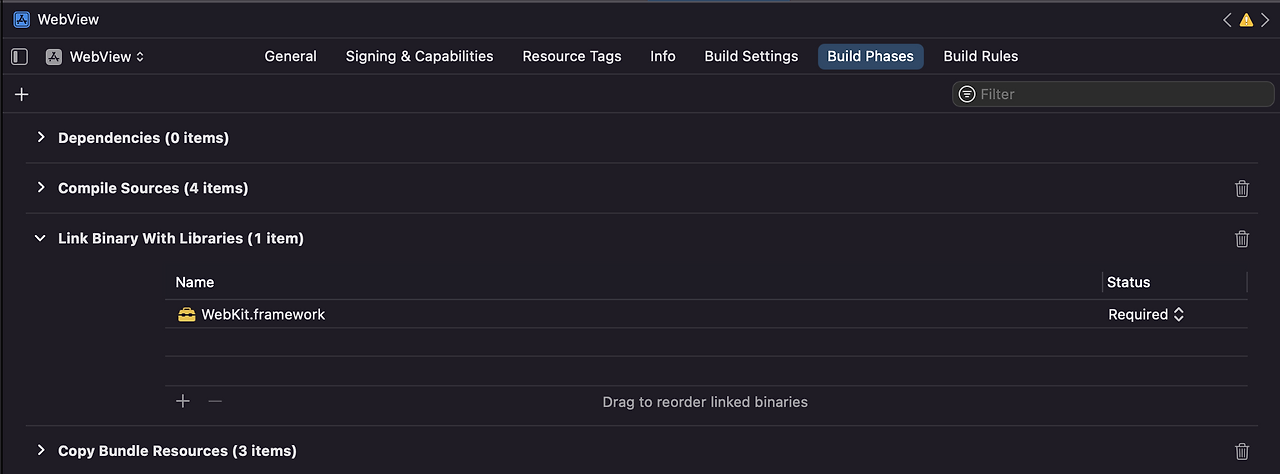Switch to the General tab
Viewport: 1280px width, 474px height.
tap(290, 57)
